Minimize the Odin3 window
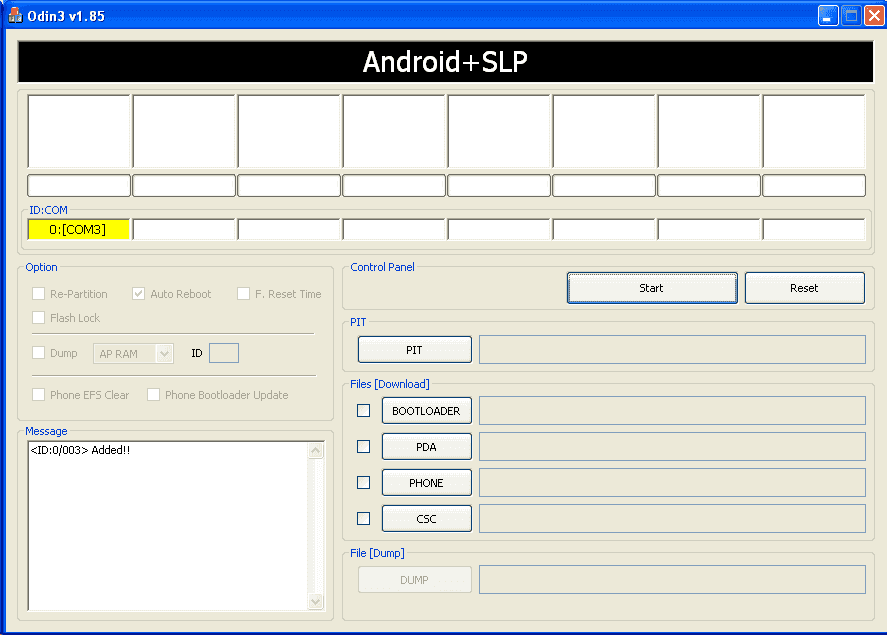Screen dimensions: 887x635 (828, 16)
